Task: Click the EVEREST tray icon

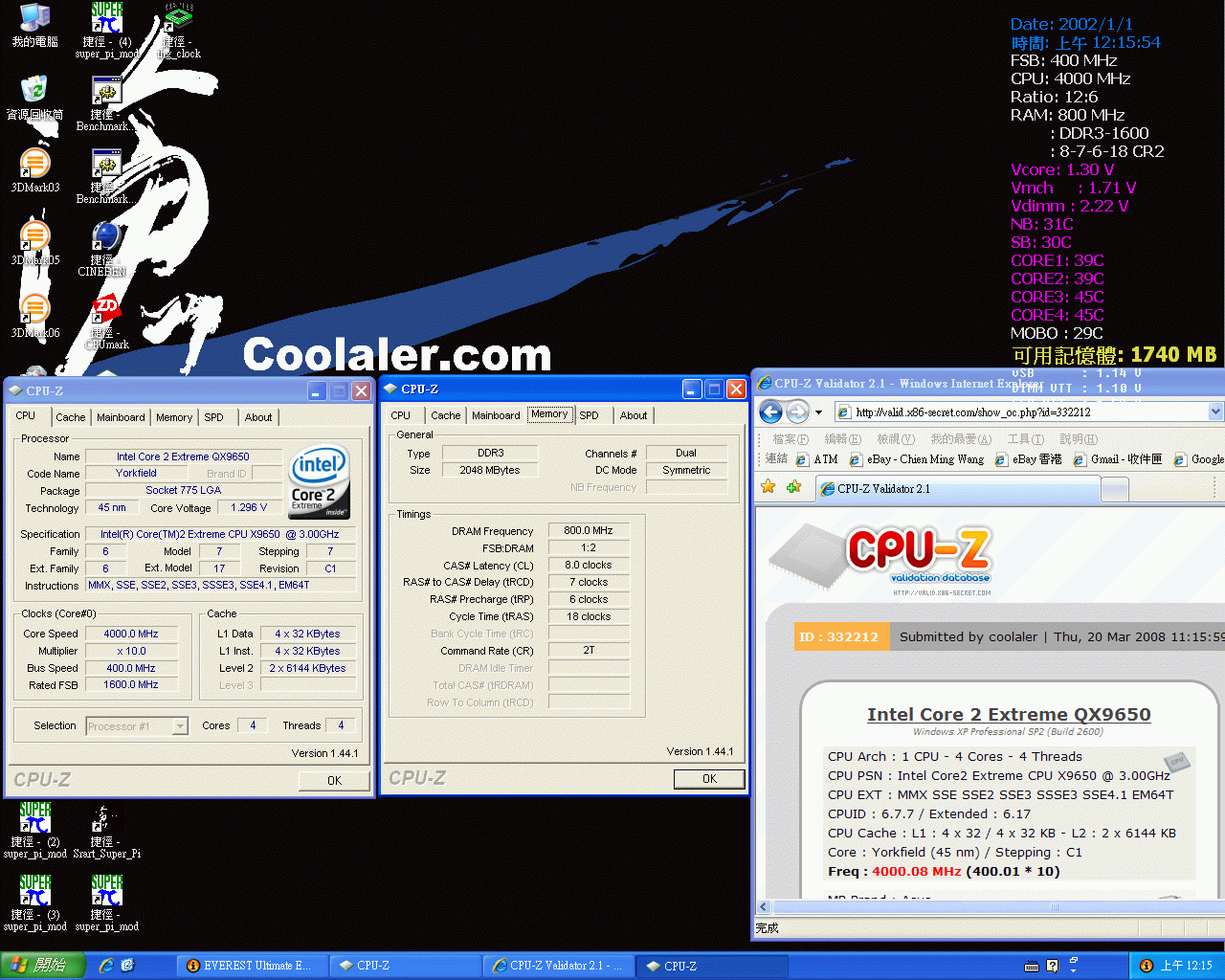Action: (x=1146, y=966)
